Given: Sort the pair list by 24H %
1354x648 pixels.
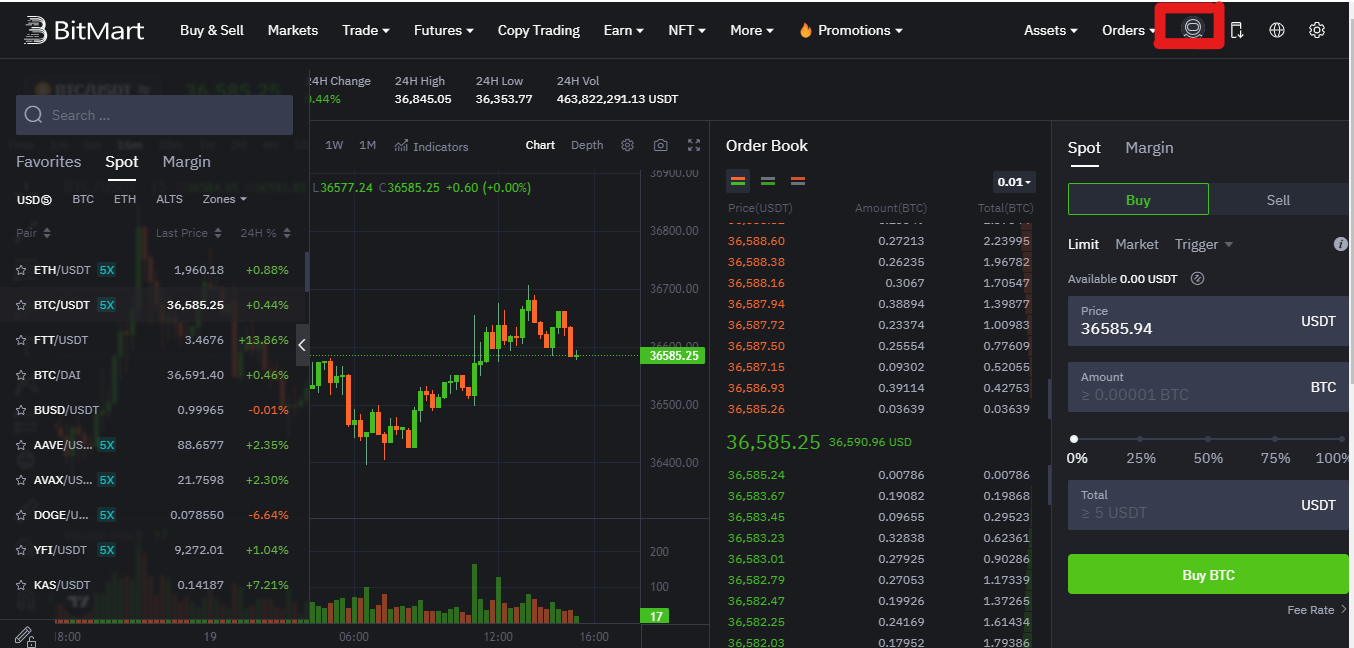Looking at the screenshot, I should tap(265, 233).
